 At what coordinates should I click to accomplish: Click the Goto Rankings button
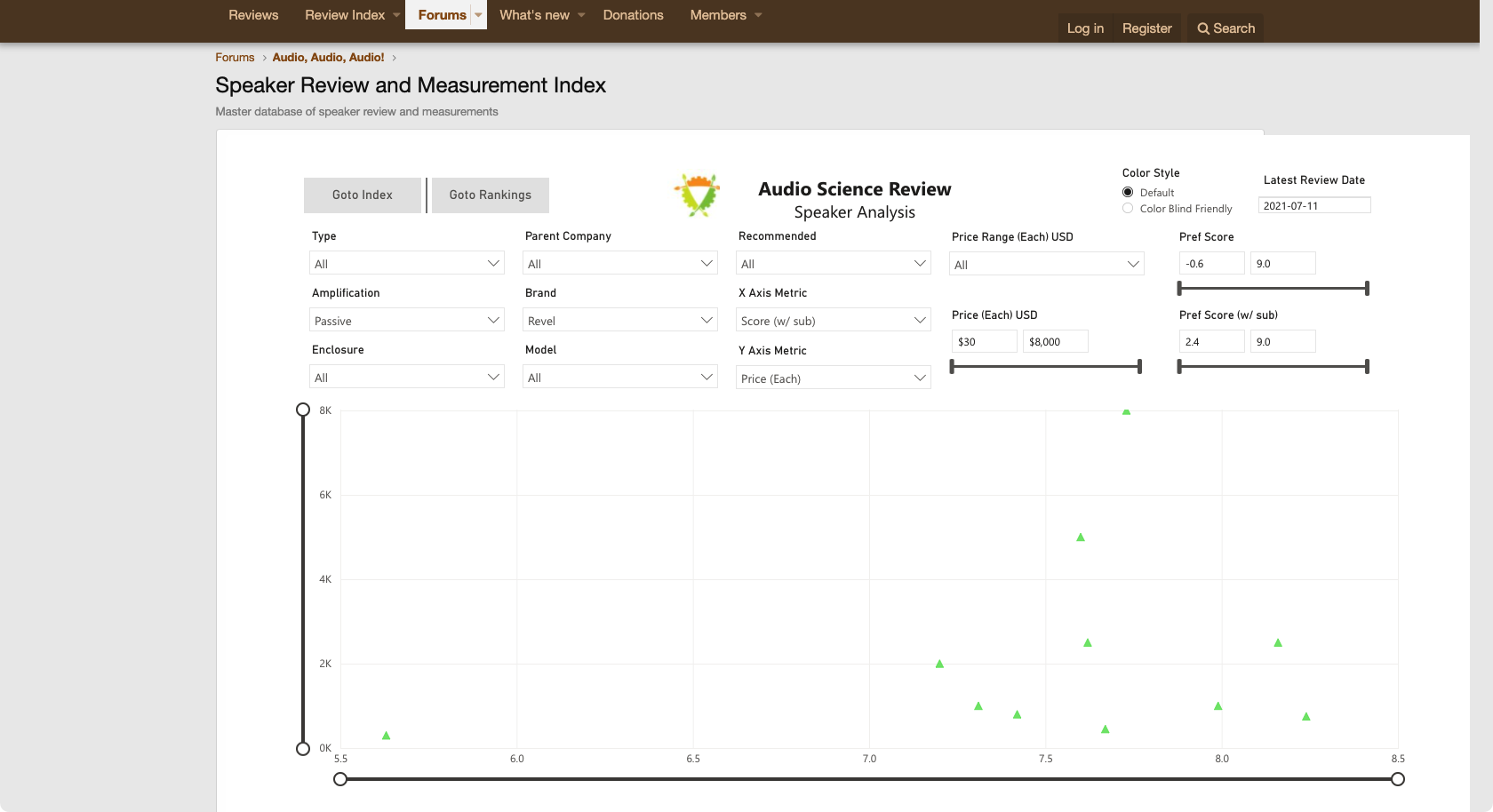click(x=491, y=195)
